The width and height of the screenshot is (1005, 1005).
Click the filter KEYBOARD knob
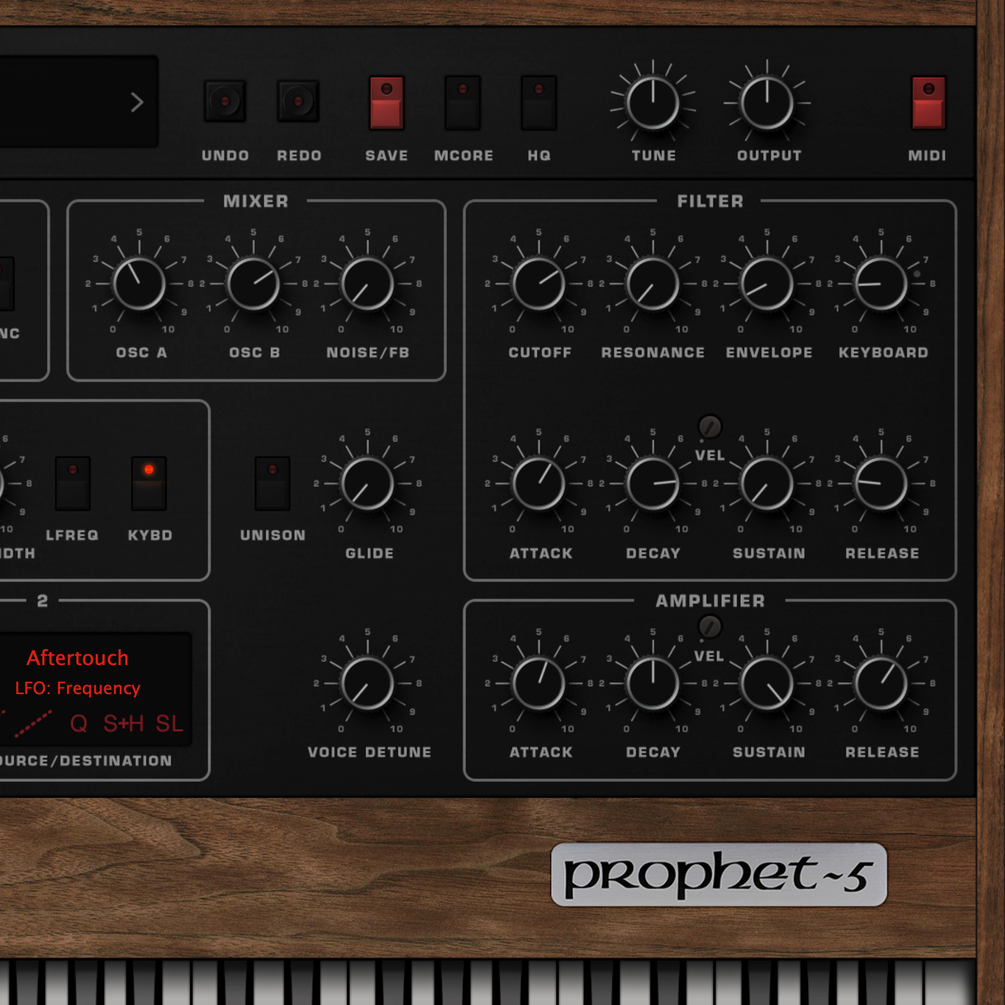[881, 284]
